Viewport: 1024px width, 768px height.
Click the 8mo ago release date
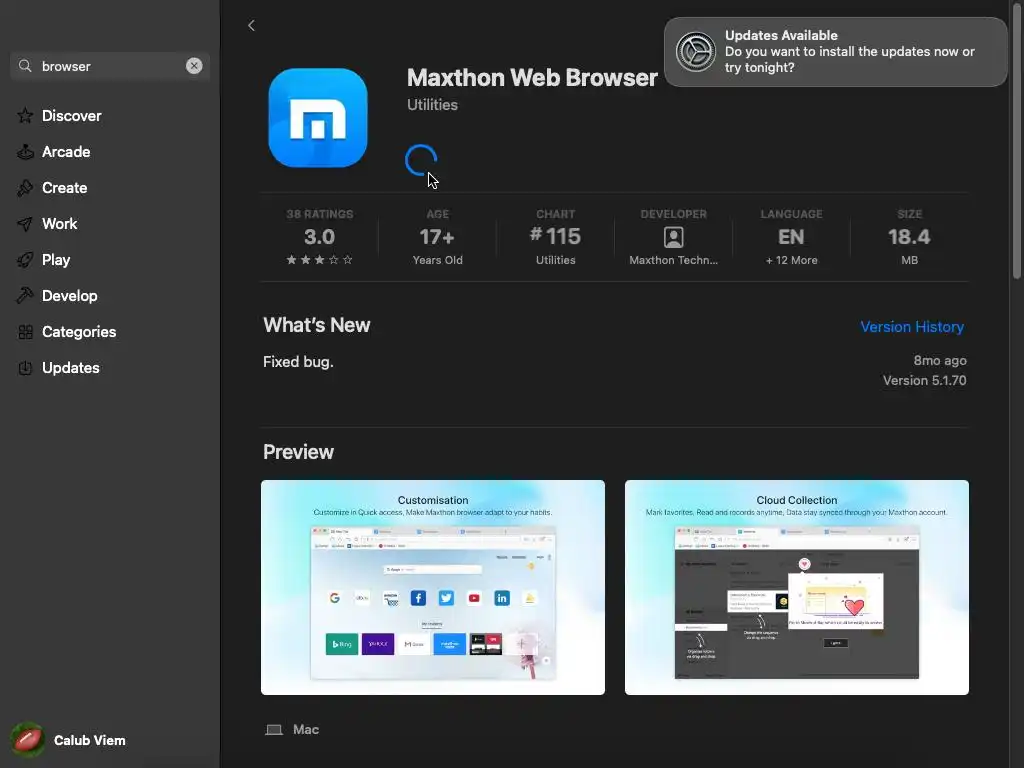940,360
